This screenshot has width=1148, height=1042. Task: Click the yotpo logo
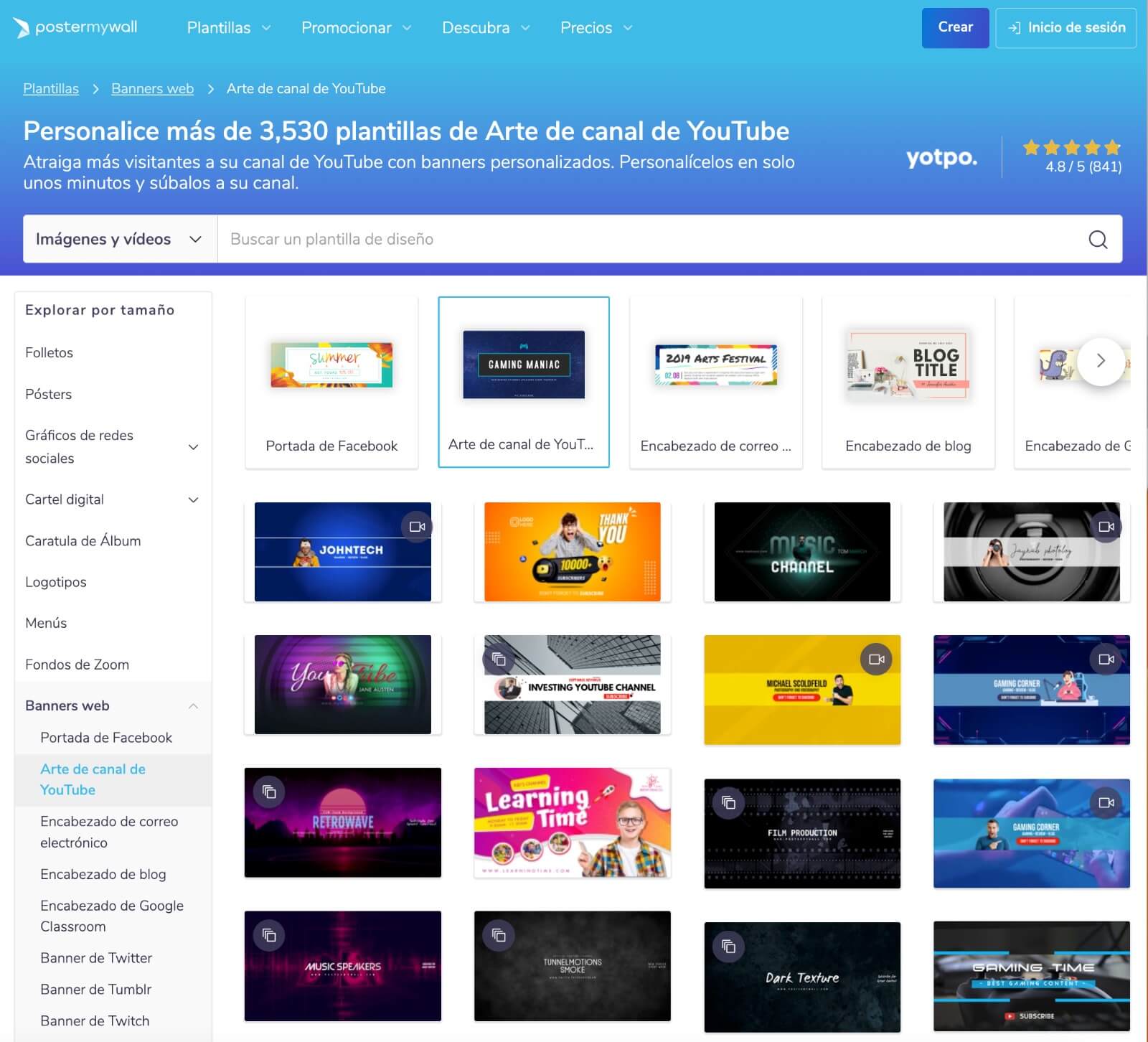[941, 159]
